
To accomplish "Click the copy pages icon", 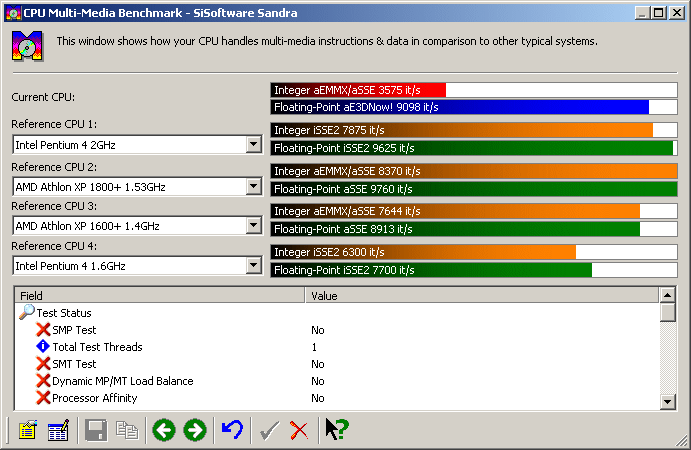I will pyautogui.click(x=127, y=430).
